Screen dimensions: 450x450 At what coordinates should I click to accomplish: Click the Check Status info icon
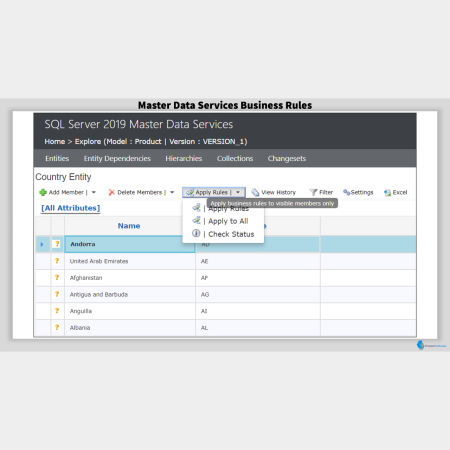coord(196,233)
